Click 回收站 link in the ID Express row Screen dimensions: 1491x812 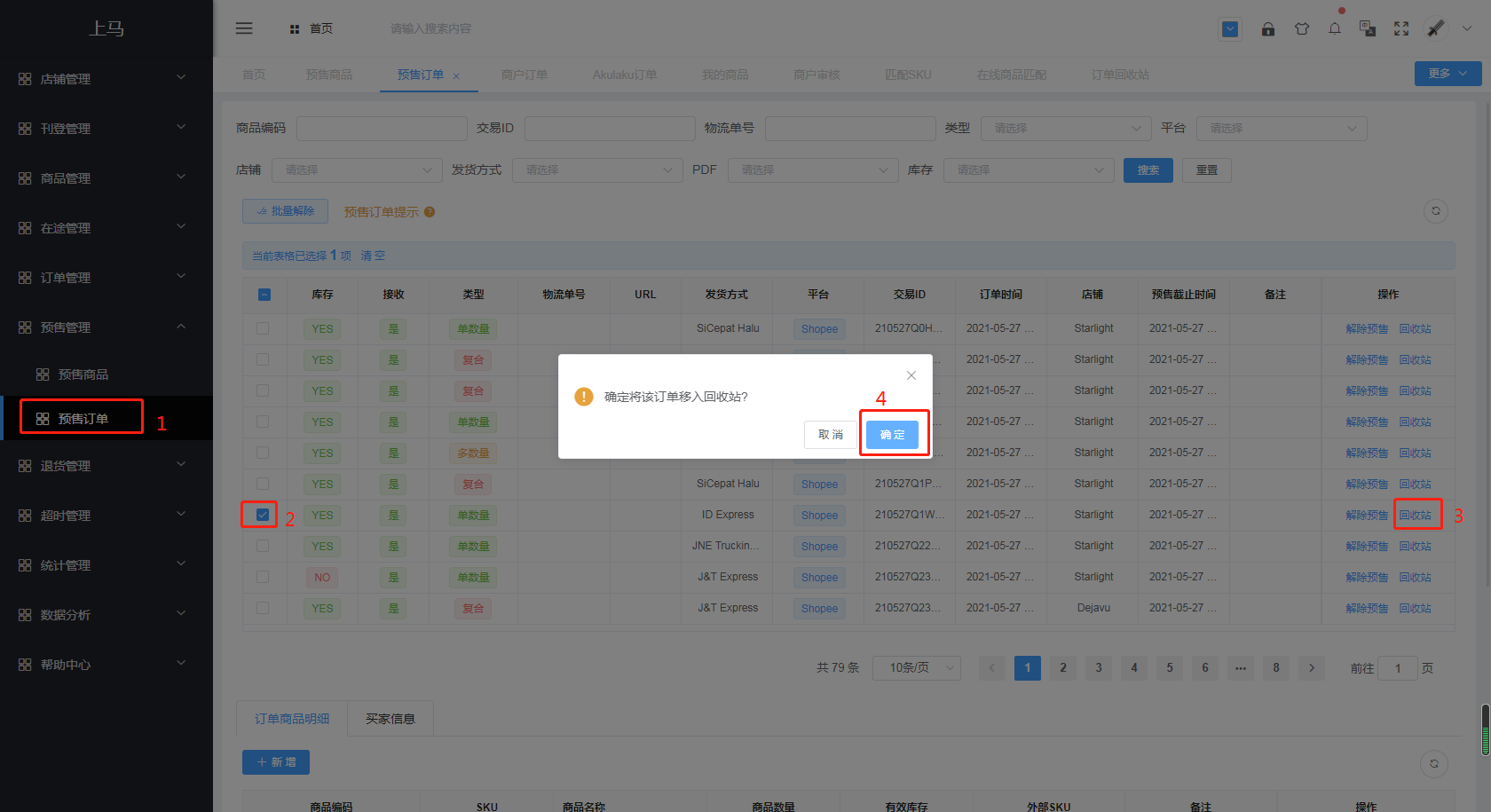[1416, 516]
